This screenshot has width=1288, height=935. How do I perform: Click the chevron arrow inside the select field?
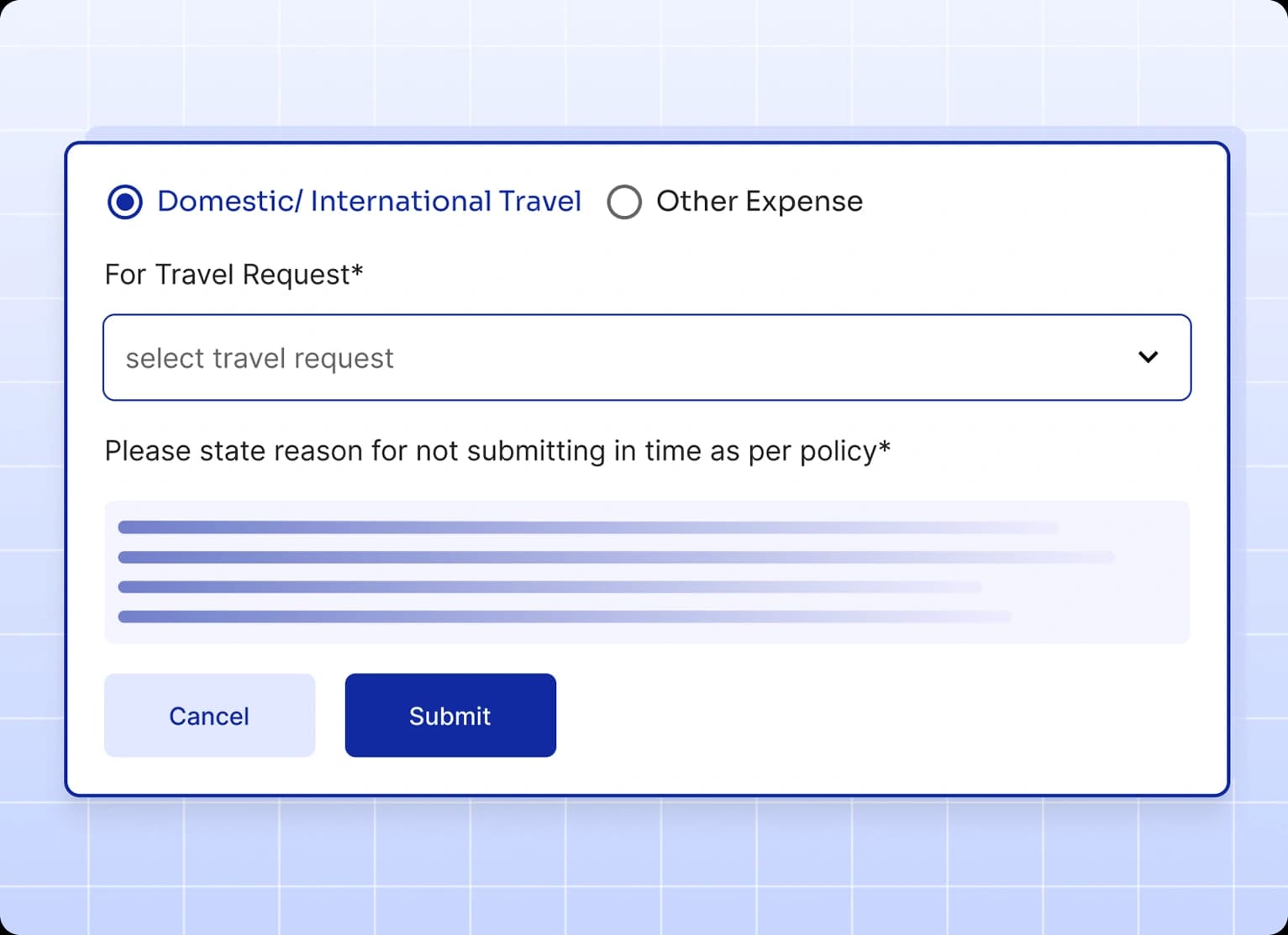[1149, 357]
